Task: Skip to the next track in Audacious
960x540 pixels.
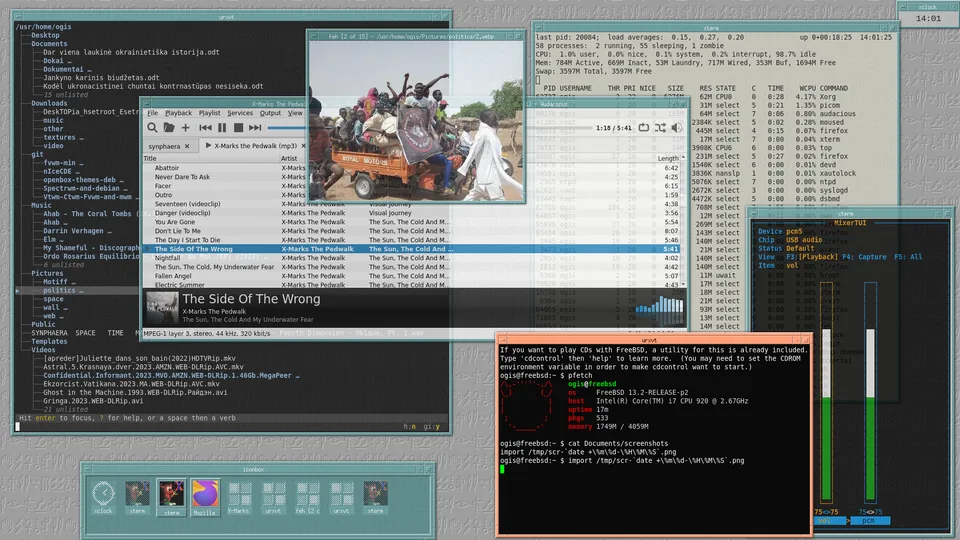Action: coord(255,128)
